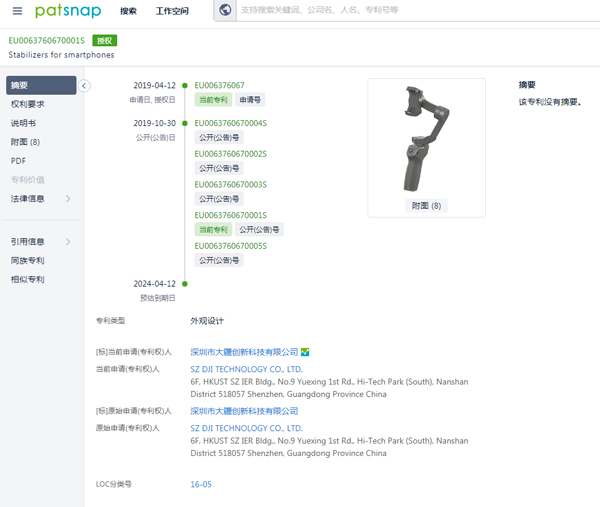Select the 权利要求 sidebar tab
Image resolution: width=600 pixels, height=507 pixels.
[x=28, y=104]
